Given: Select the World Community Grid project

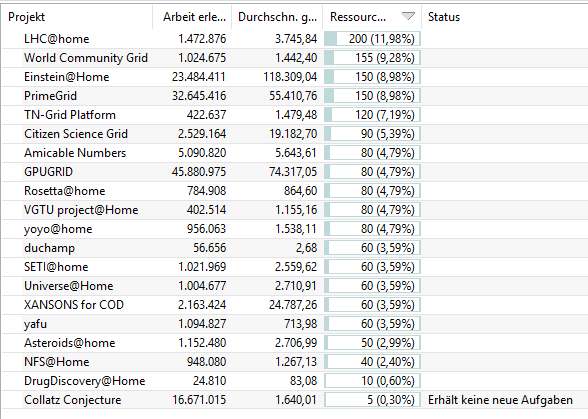Looking at the screenshot, I should click(295, 58).
